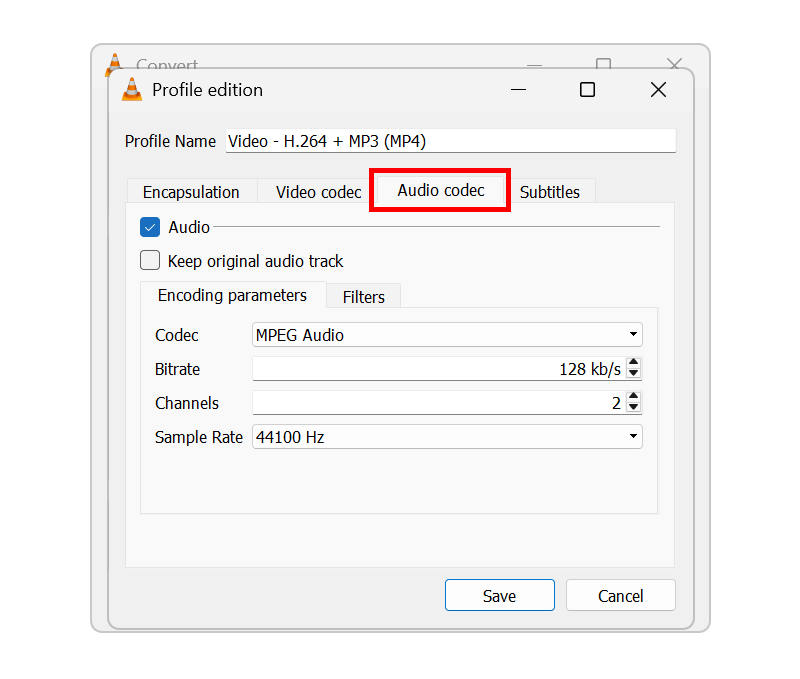The height and width of the screenshot is (679, 800).
Task: Click the Channels value field
Action: click(440, 403)
